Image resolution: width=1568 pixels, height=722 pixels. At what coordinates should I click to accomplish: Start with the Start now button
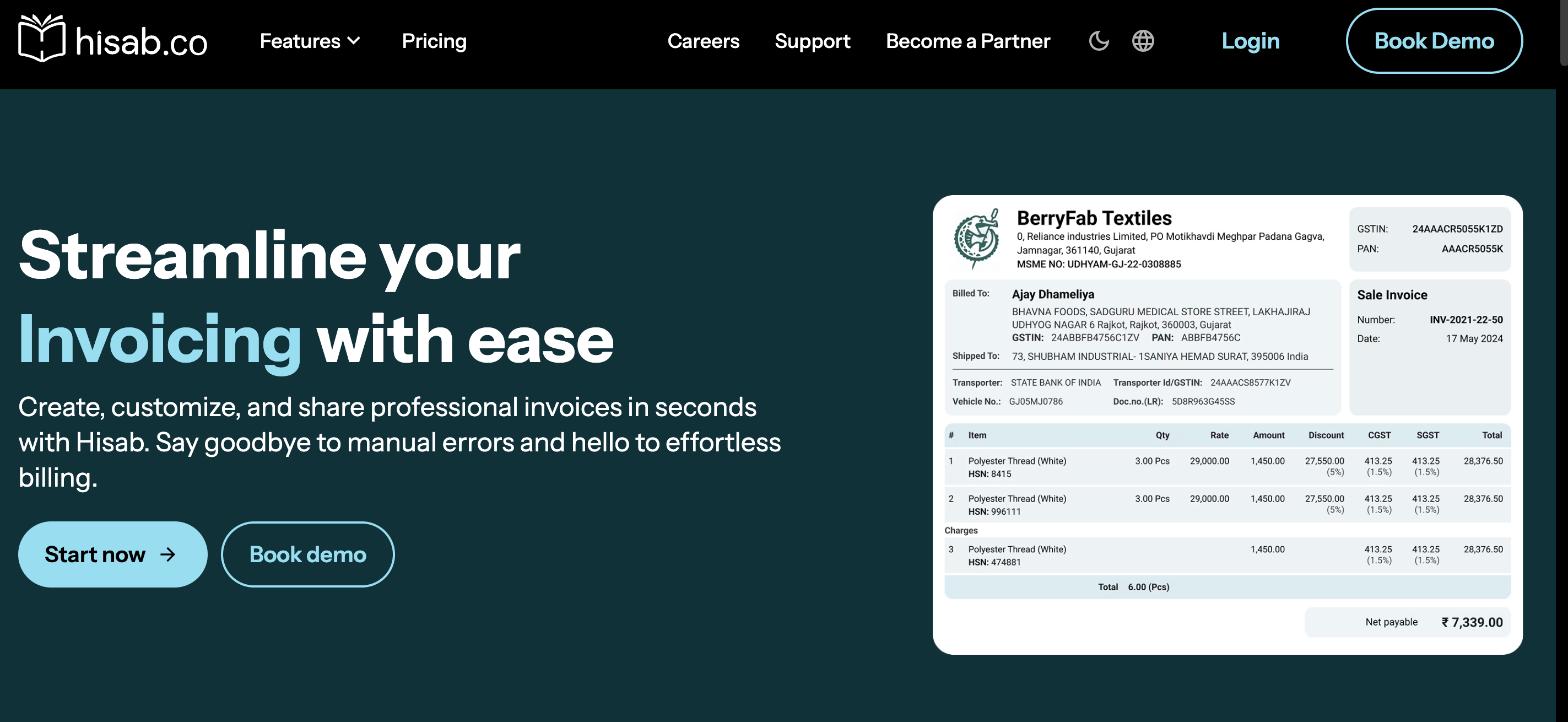[112, 554]
